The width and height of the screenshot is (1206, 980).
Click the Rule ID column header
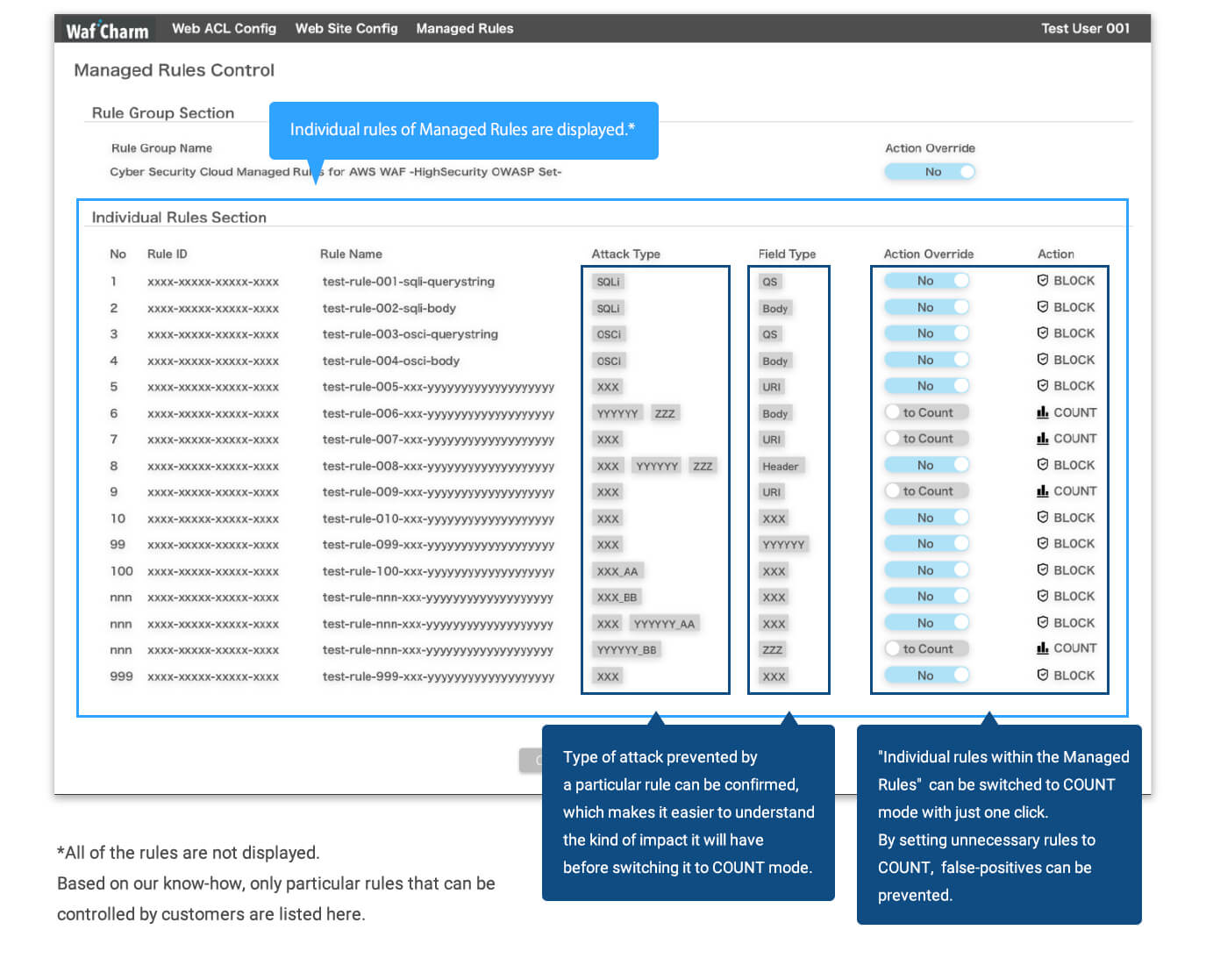168,254
